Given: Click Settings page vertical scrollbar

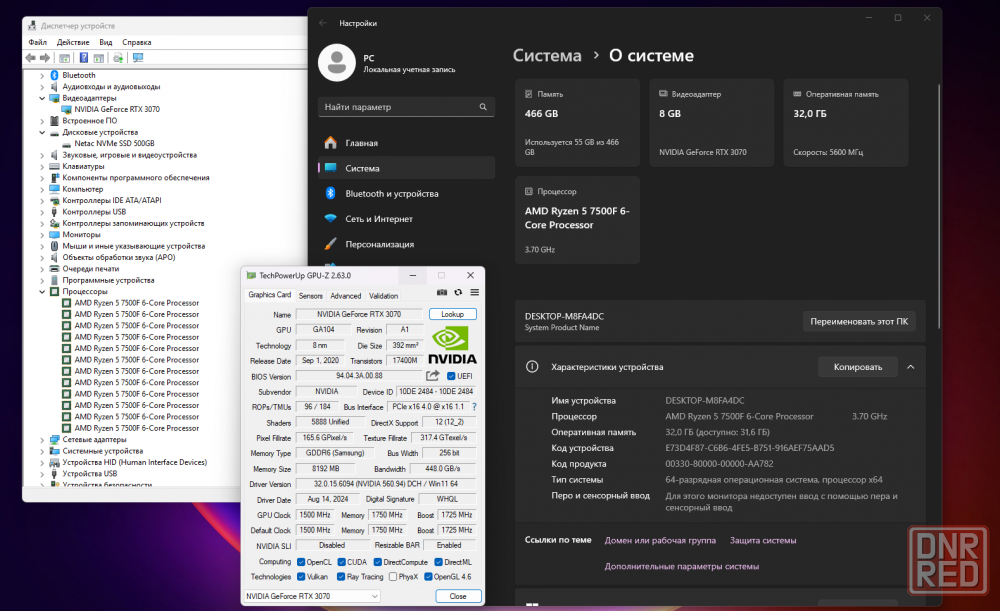Looking at the screenshot, I should click(x=938, y=206).
